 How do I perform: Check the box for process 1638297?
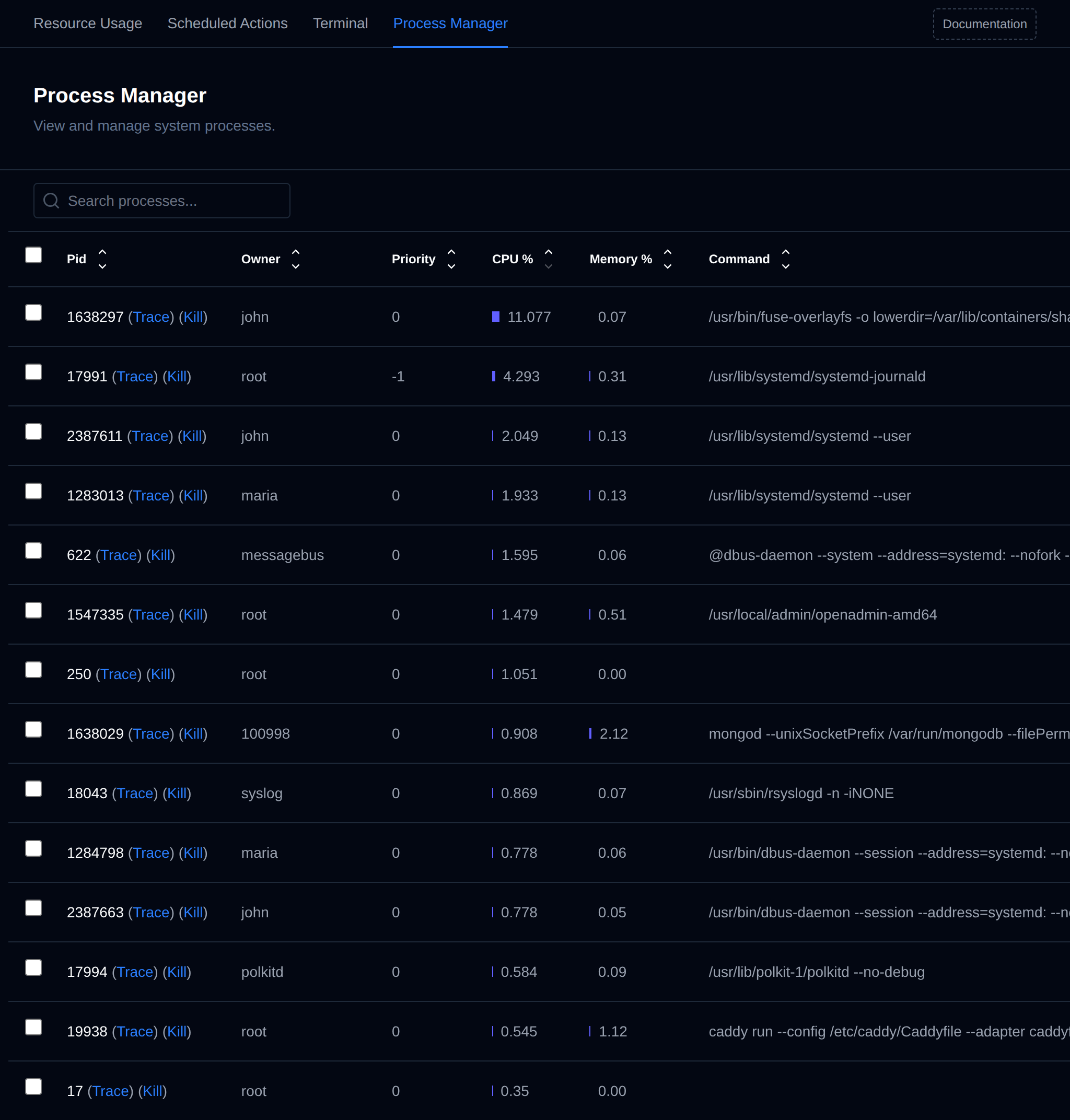(x=33, y=312)
